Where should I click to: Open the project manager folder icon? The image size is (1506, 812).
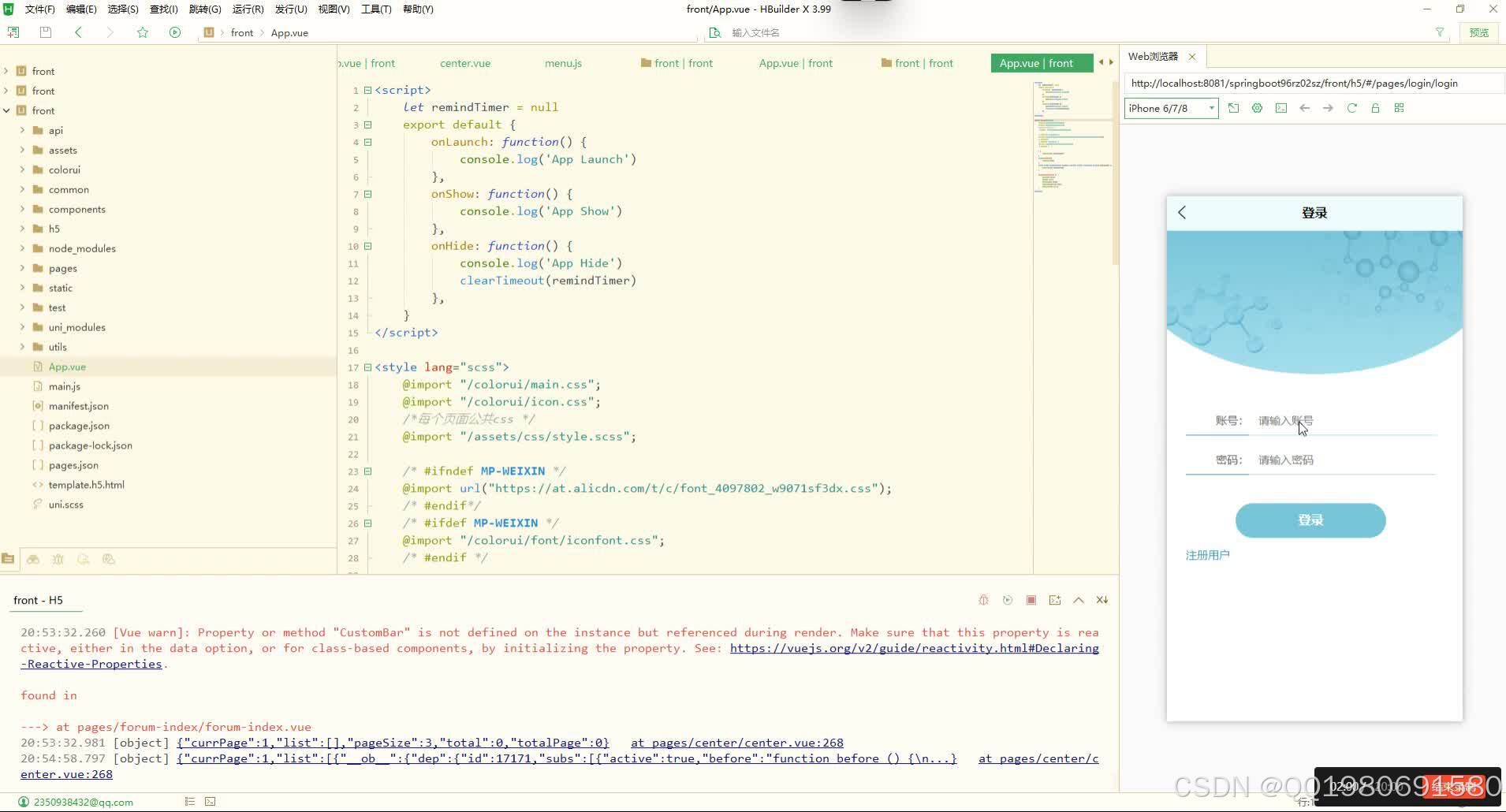[8, 559]
